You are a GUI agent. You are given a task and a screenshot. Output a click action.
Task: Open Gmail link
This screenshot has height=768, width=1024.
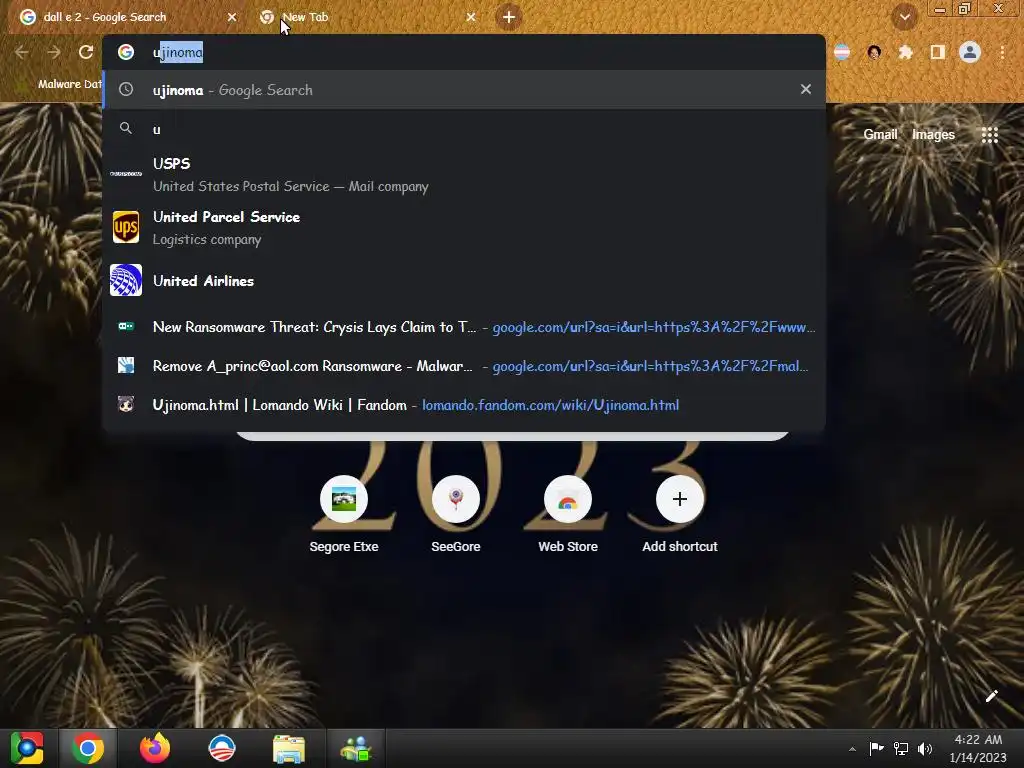tap(880, 135)
